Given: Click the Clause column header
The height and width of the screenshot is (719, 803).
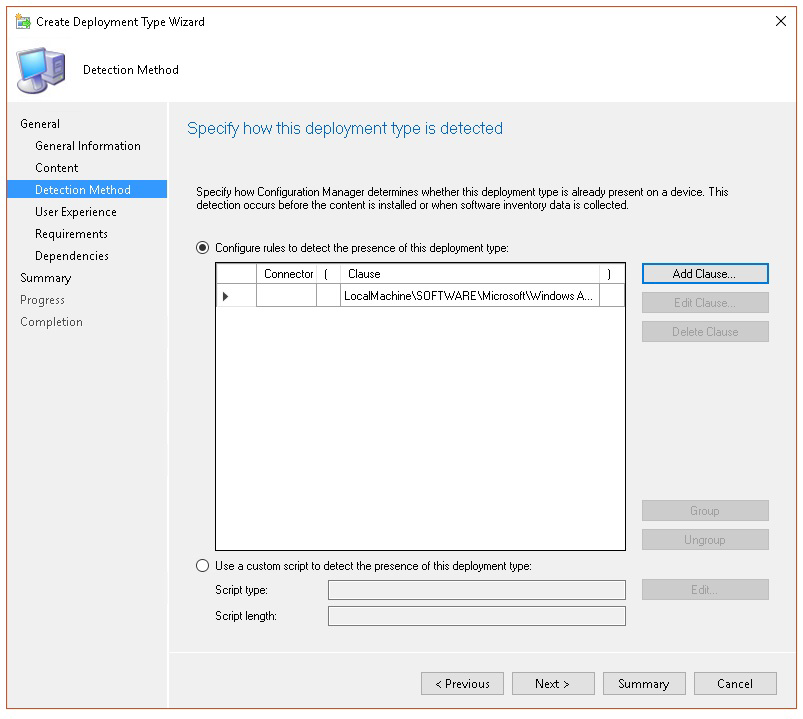Looking at the screenshot, I should coord(469,274).
